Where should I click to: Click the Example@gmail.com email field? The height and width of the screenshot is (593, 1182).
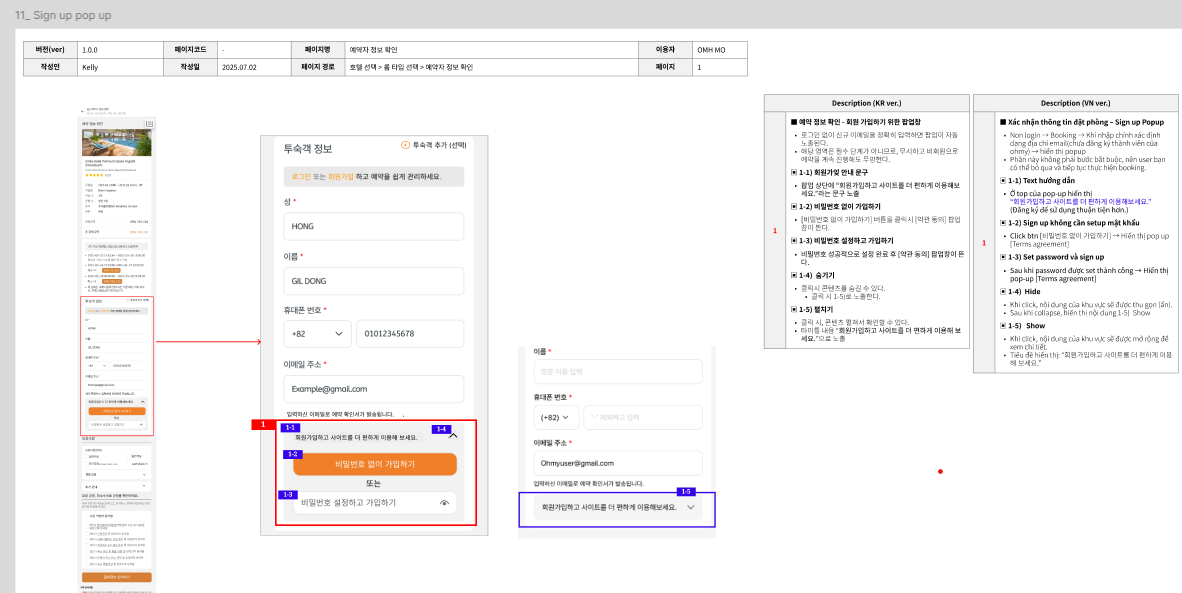373,389
